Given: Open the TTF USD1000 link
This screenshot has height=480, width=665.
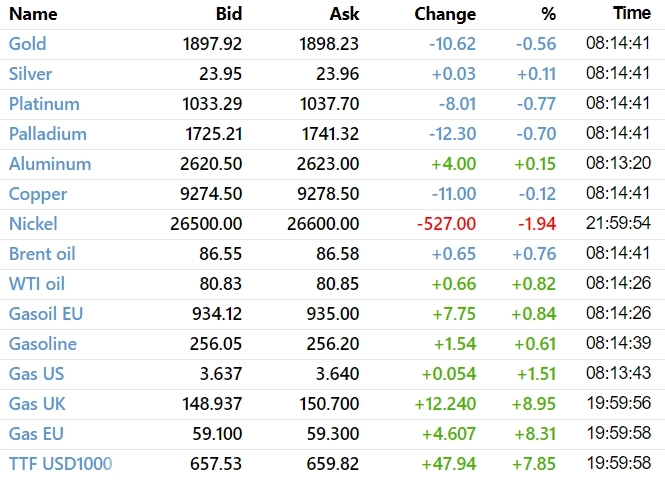Looking at the screenshot, I should tap(60, 464).
